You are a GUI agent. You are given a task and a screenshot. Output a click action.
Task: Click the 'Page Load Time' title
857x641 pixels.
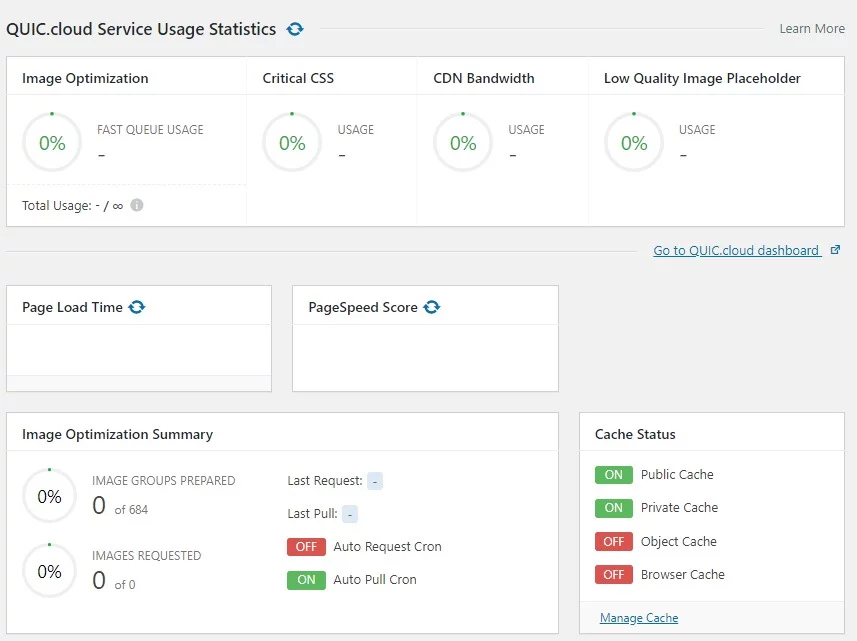tap(72, 307)
